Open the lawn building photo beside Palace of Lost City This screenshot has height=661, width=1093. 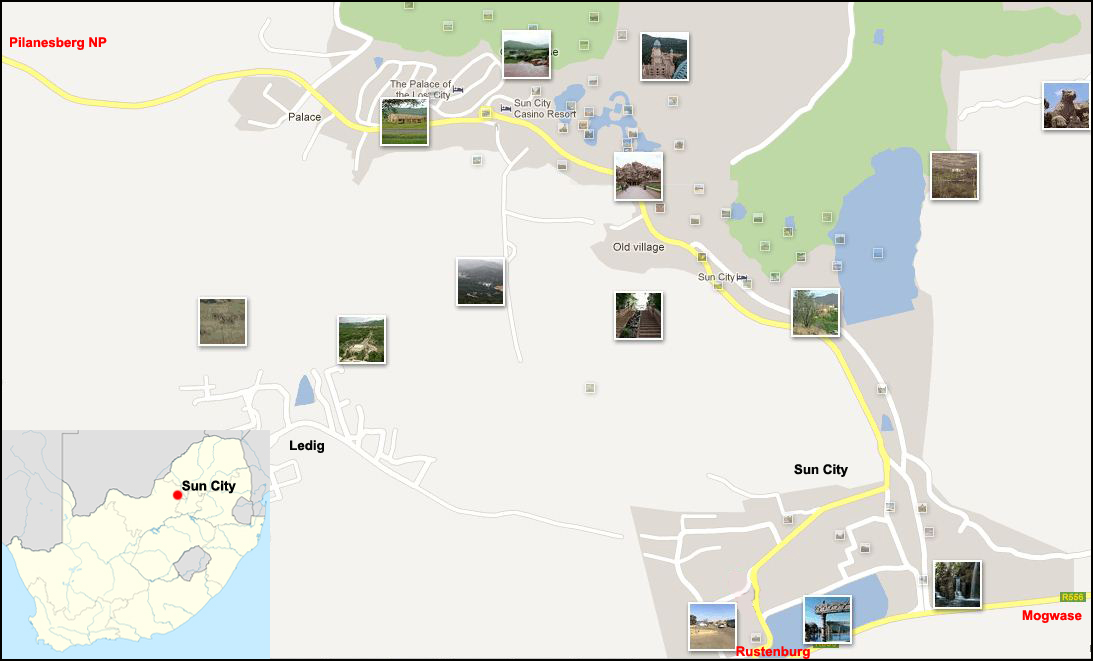click(x=404, y=122)
